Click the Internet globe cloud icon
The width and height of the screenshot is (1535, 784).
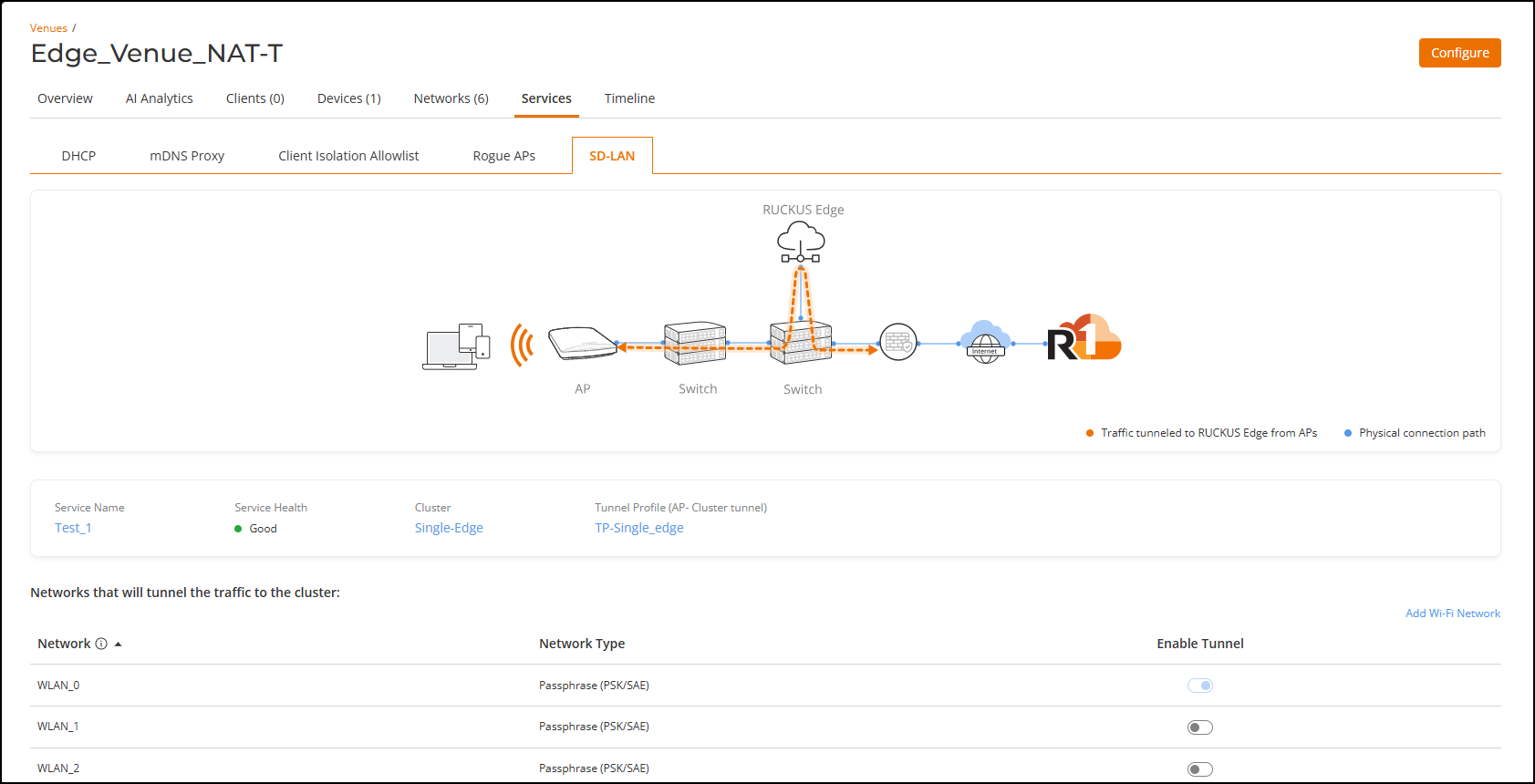click(x=985, y=343)
